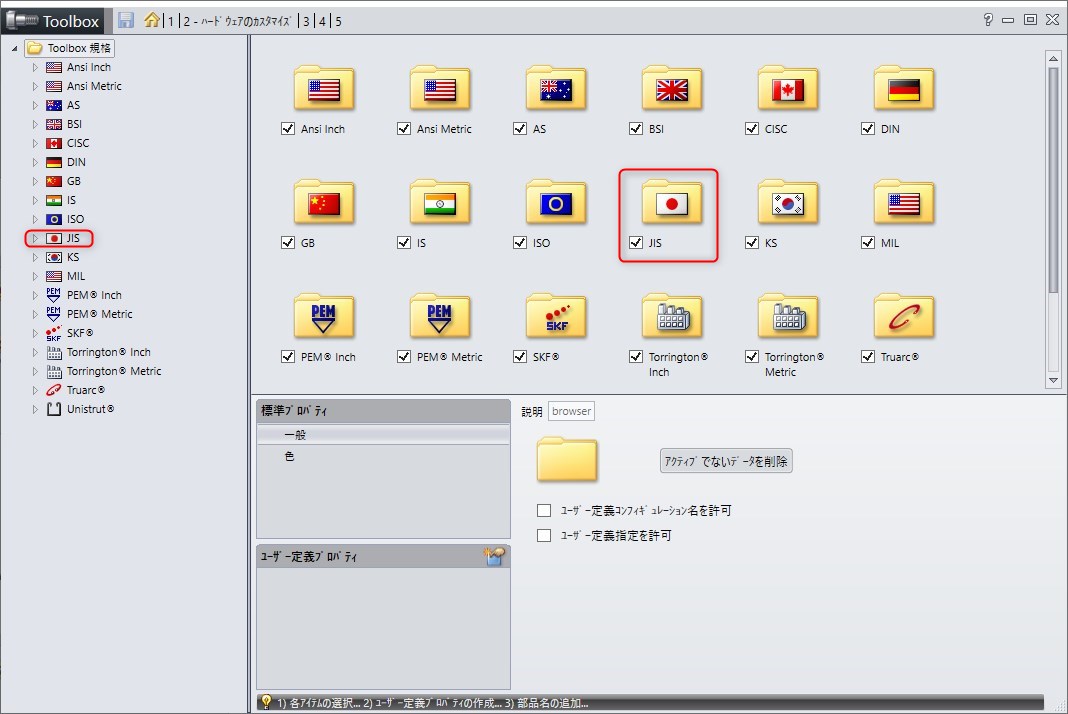Select 色 in standard properties list
The image size is (1068, 714).
pyautogui.click(x=290, y=456)
